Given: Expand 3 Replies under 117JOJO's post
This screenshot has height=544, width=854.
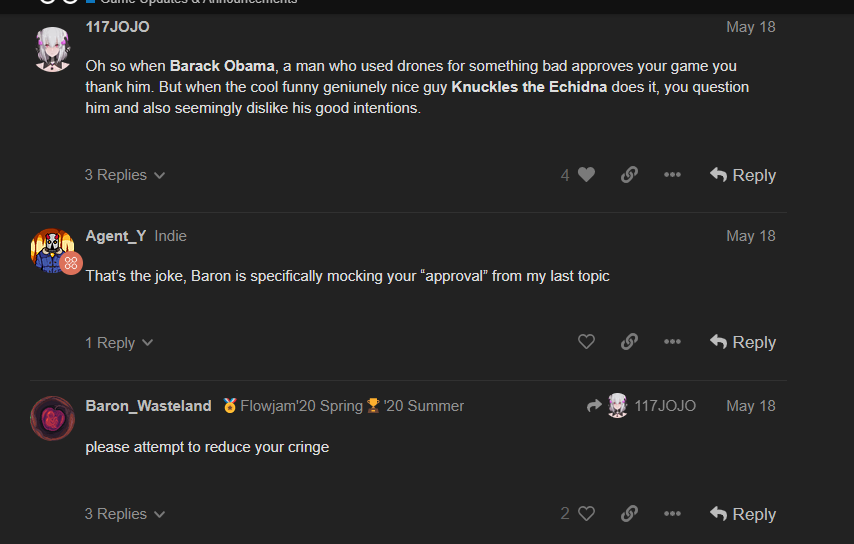Looking at the screenshot, I should pos(124,175).
